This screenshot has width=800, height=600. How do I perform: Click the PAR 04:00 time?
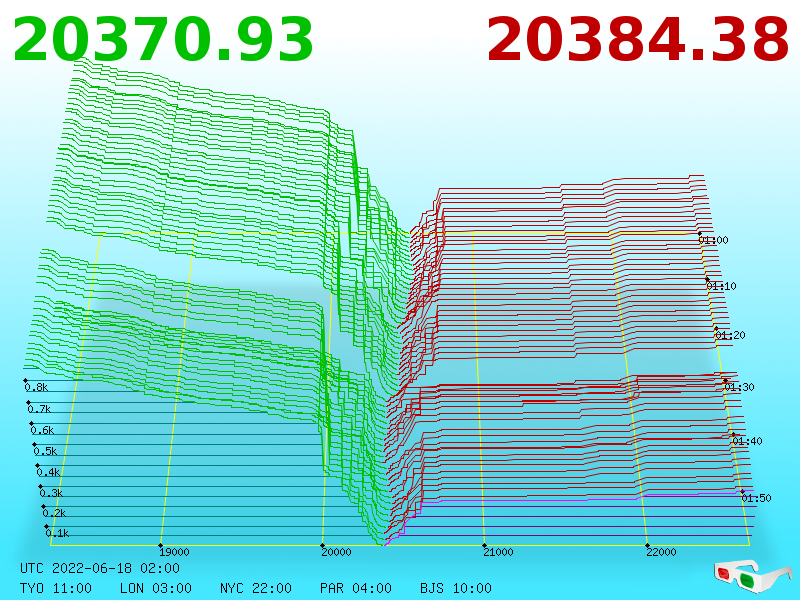click(356, 588)
